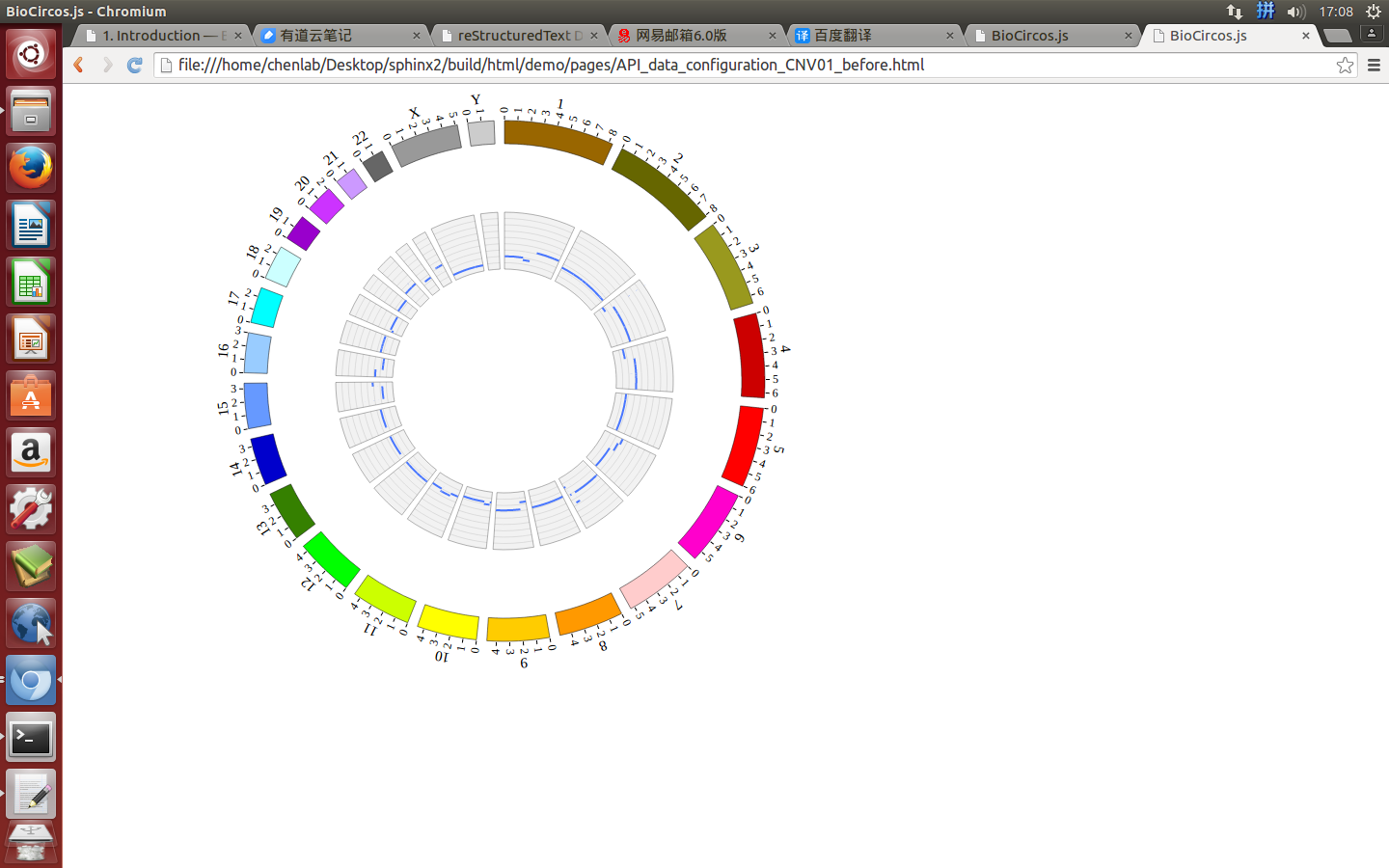The width and height of the screenshot is (1389, 868).
Task: Click the yellow-green chromosome 11 arc
Action: pyautogui.click(x=385, y=599)
